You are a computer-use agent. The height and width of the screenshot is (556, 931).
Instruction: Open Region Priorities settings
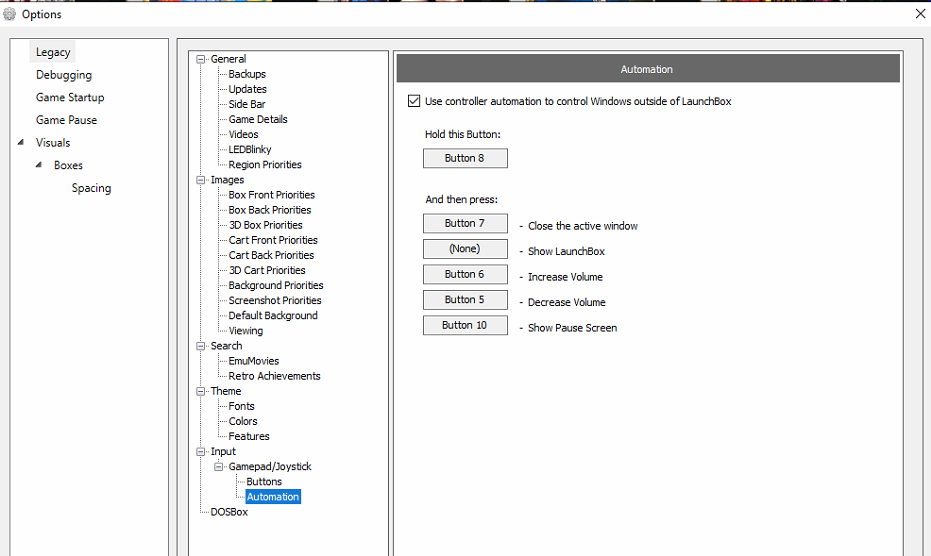coord(265,165)
